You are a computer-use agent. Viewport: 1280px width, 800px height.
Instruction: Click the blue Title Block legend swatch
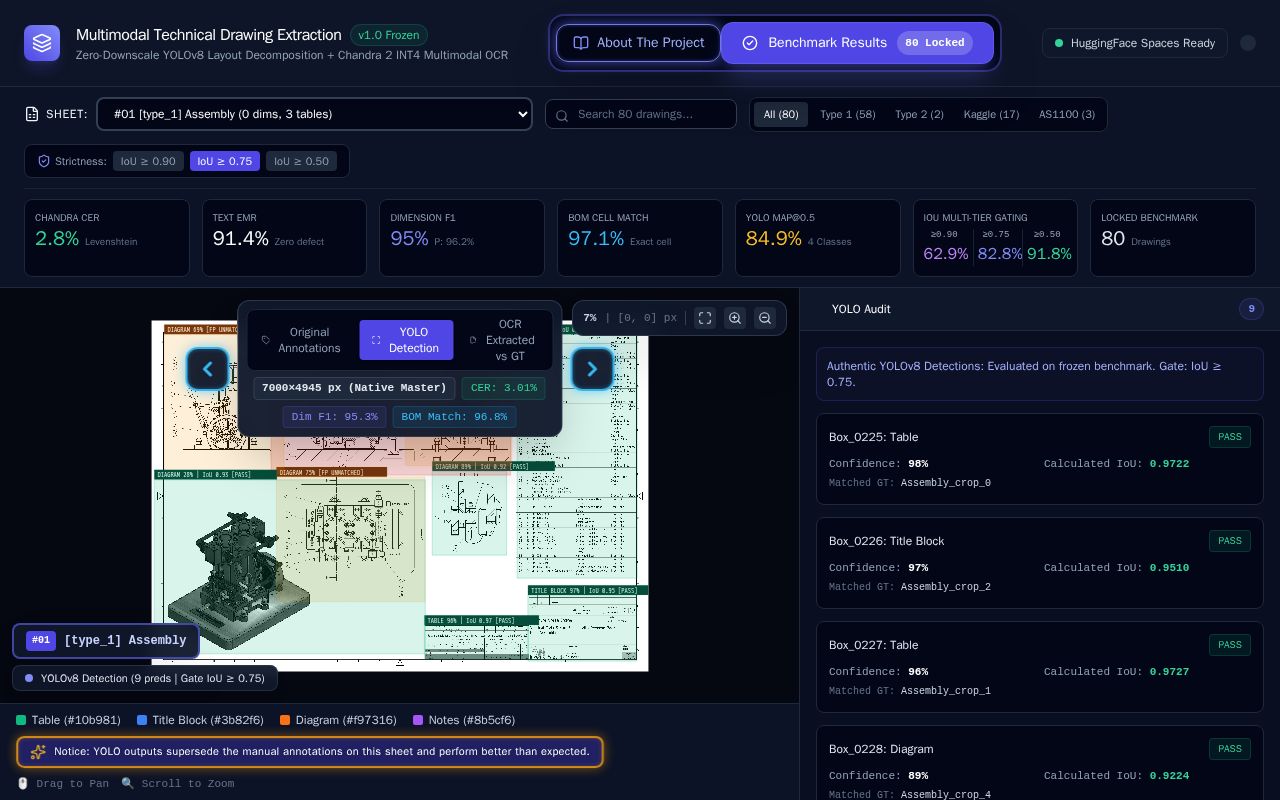point(142,720)
